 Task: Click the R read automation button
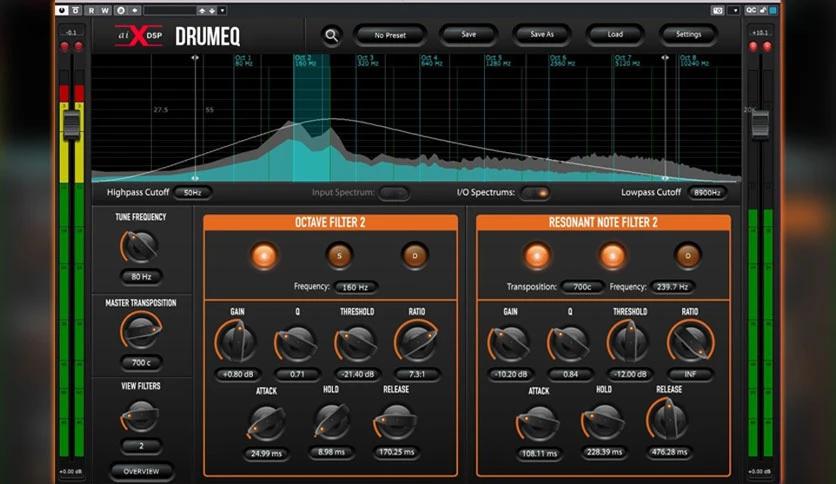point(91,10)
